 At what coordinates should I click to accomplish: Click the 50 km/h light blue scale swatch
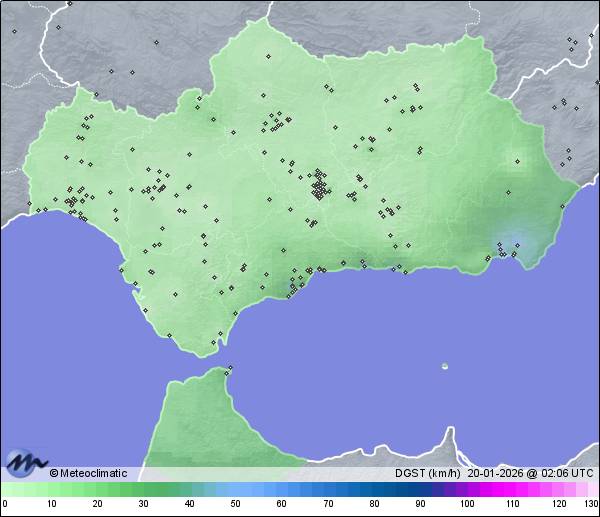[235, 489]
